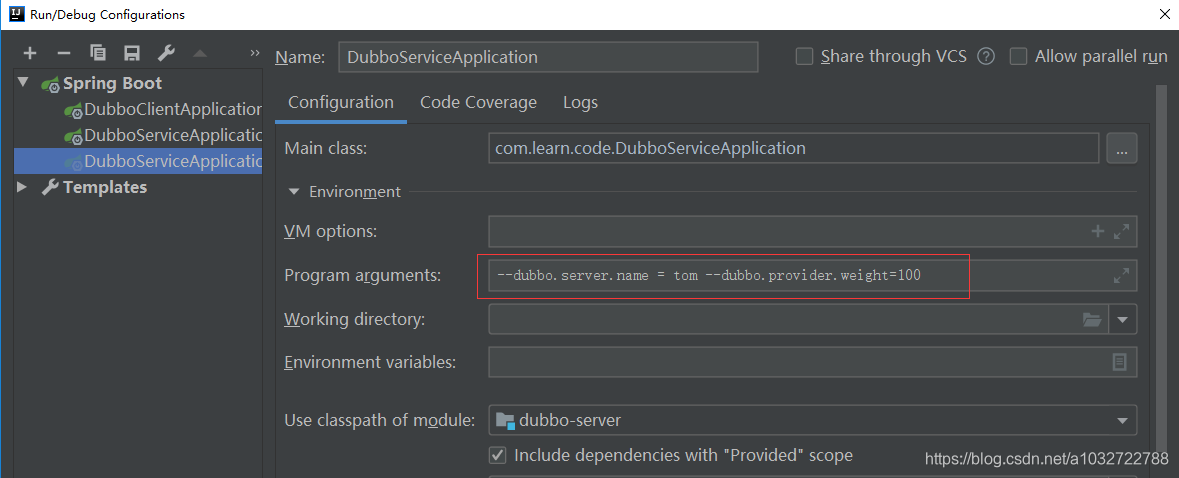This screenshot has height=478, width=1179.
Task: Switch to the Code Coverage tab
Action: pos(478,102)
